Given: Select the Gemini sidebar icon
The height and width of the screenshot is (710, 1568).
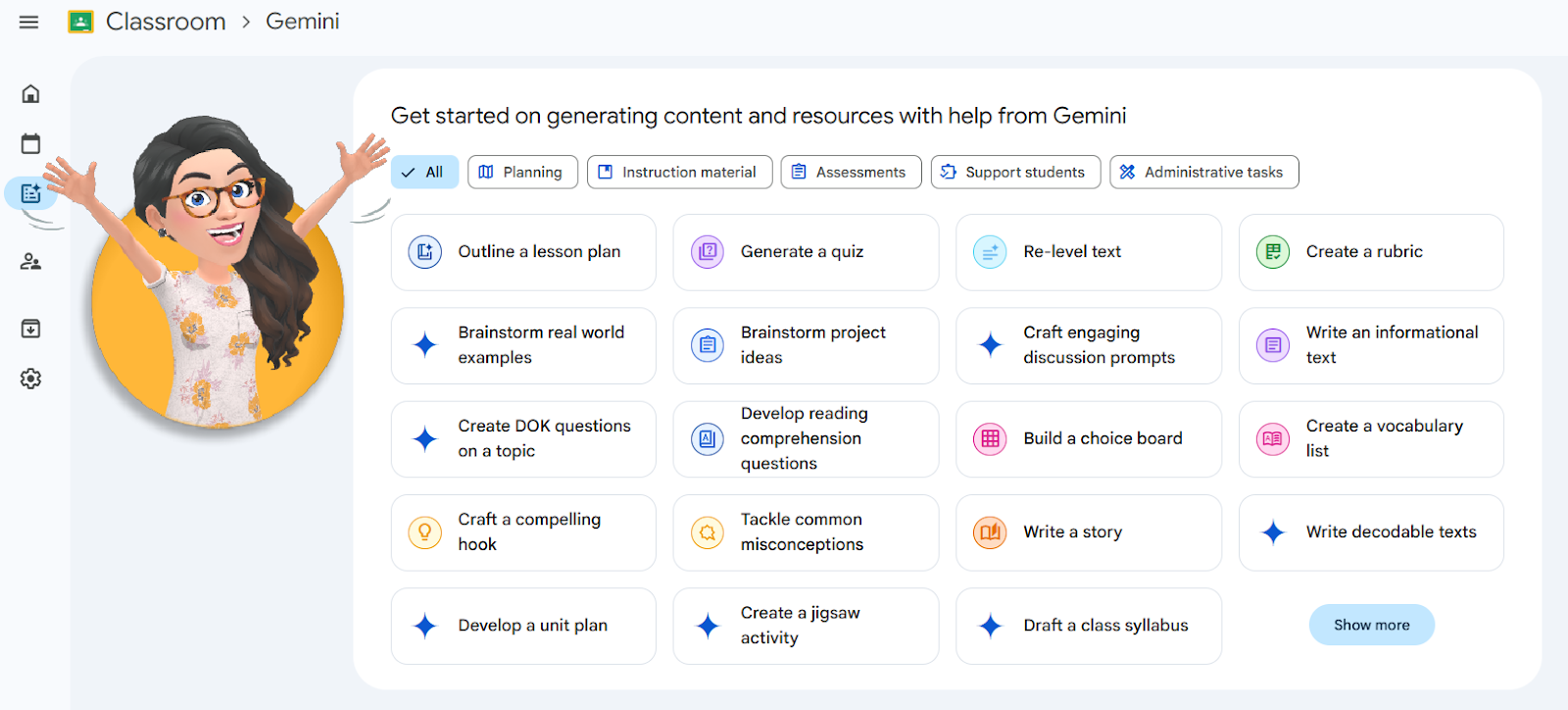Looking at the screenshot, I should point(30,193).
